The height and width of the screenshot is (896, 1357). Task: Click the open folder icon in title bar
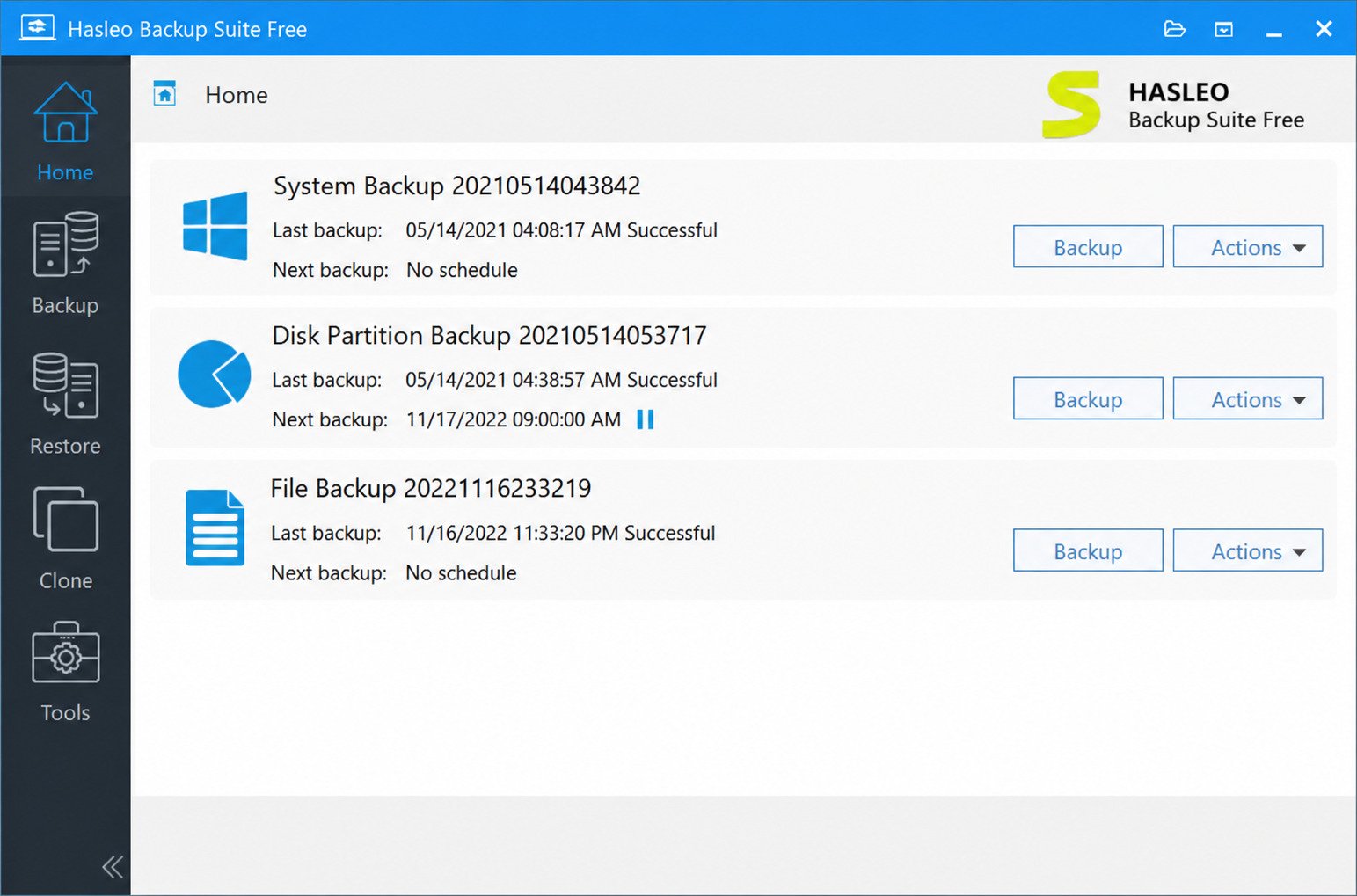(x=1174, y=29)
